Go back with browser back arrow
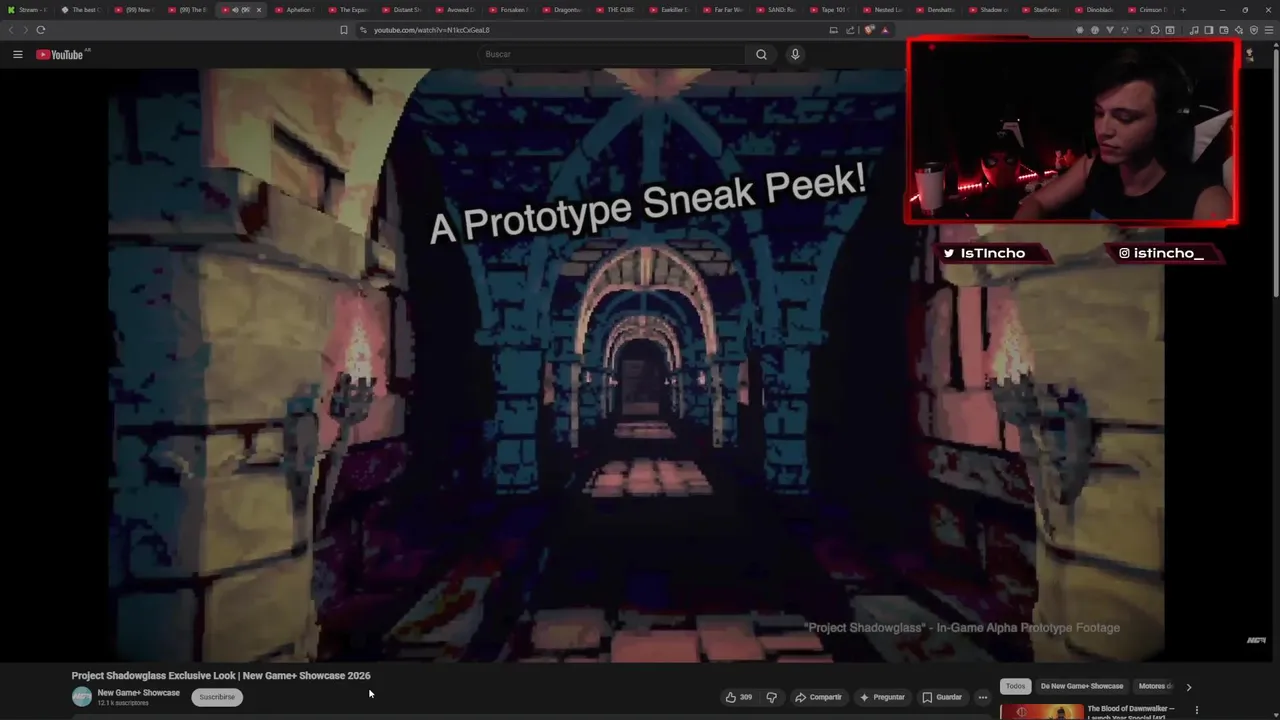The image size is (1280, 720). pos(11,30)
